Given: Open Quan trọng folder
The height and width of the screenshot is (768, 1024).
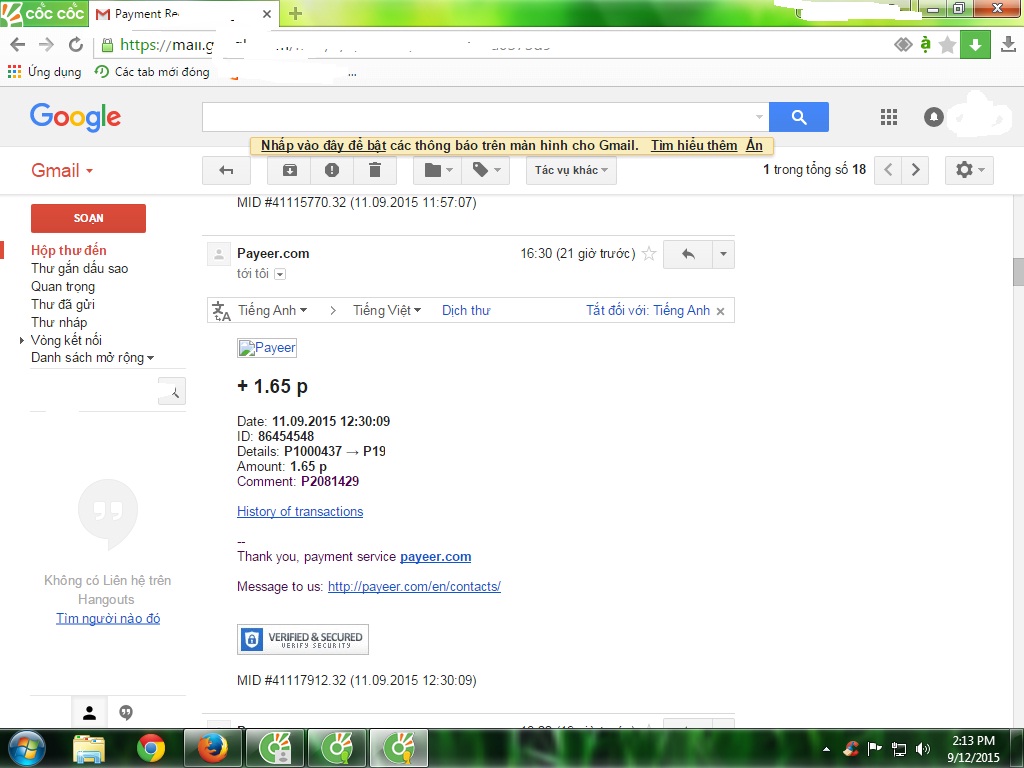Looking at the screenshot, I should coord(63,286).
